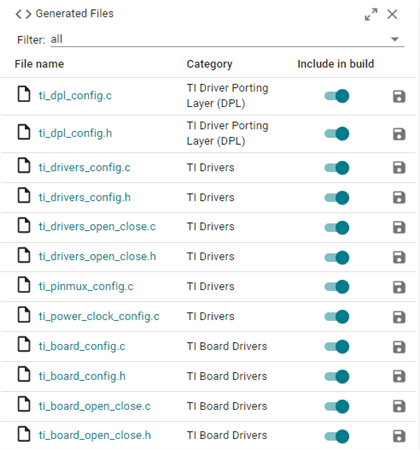Click the Filter field showing all
This screenshot has height=450, width=420.
pos(227,39)
